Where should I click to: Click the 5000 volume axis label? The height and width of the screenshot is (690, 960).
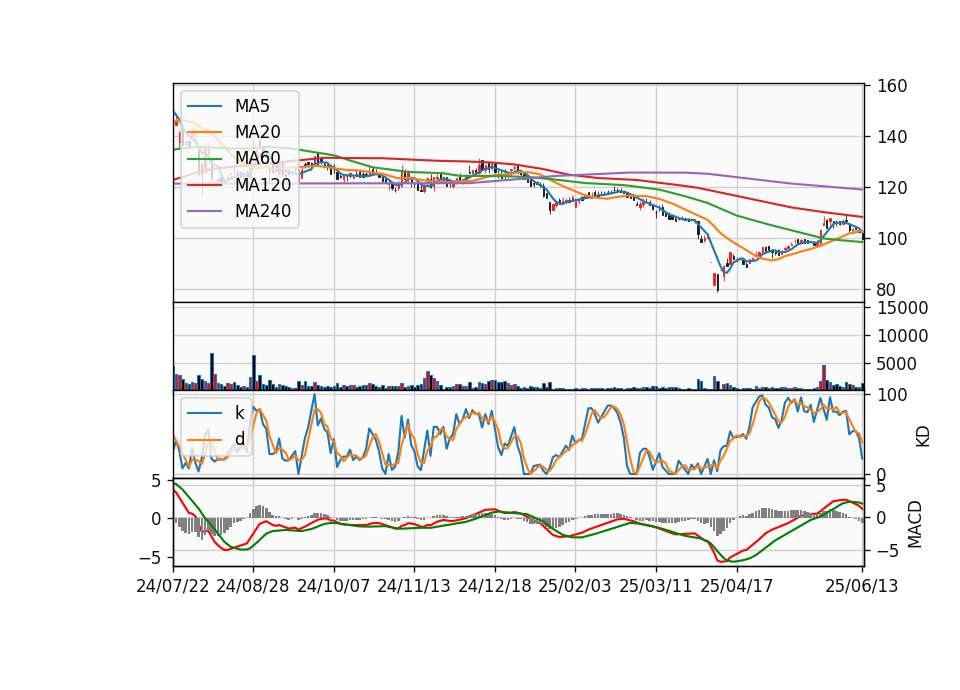click(x=896, y=364)
